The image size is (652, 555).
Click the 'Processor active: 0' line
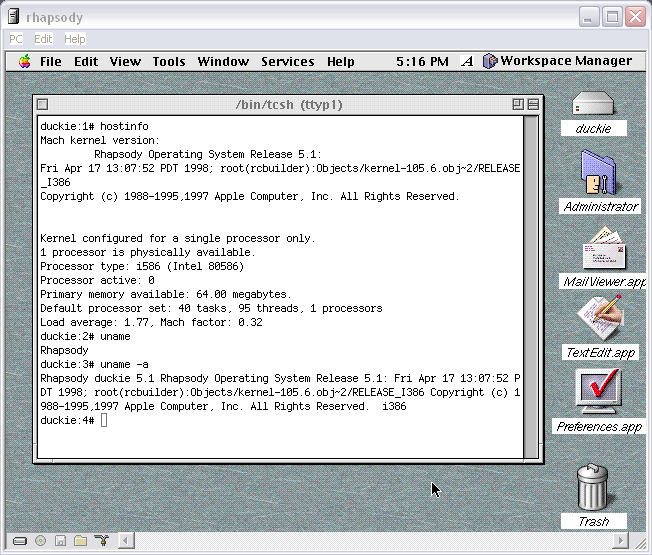[x=97, y=281]
